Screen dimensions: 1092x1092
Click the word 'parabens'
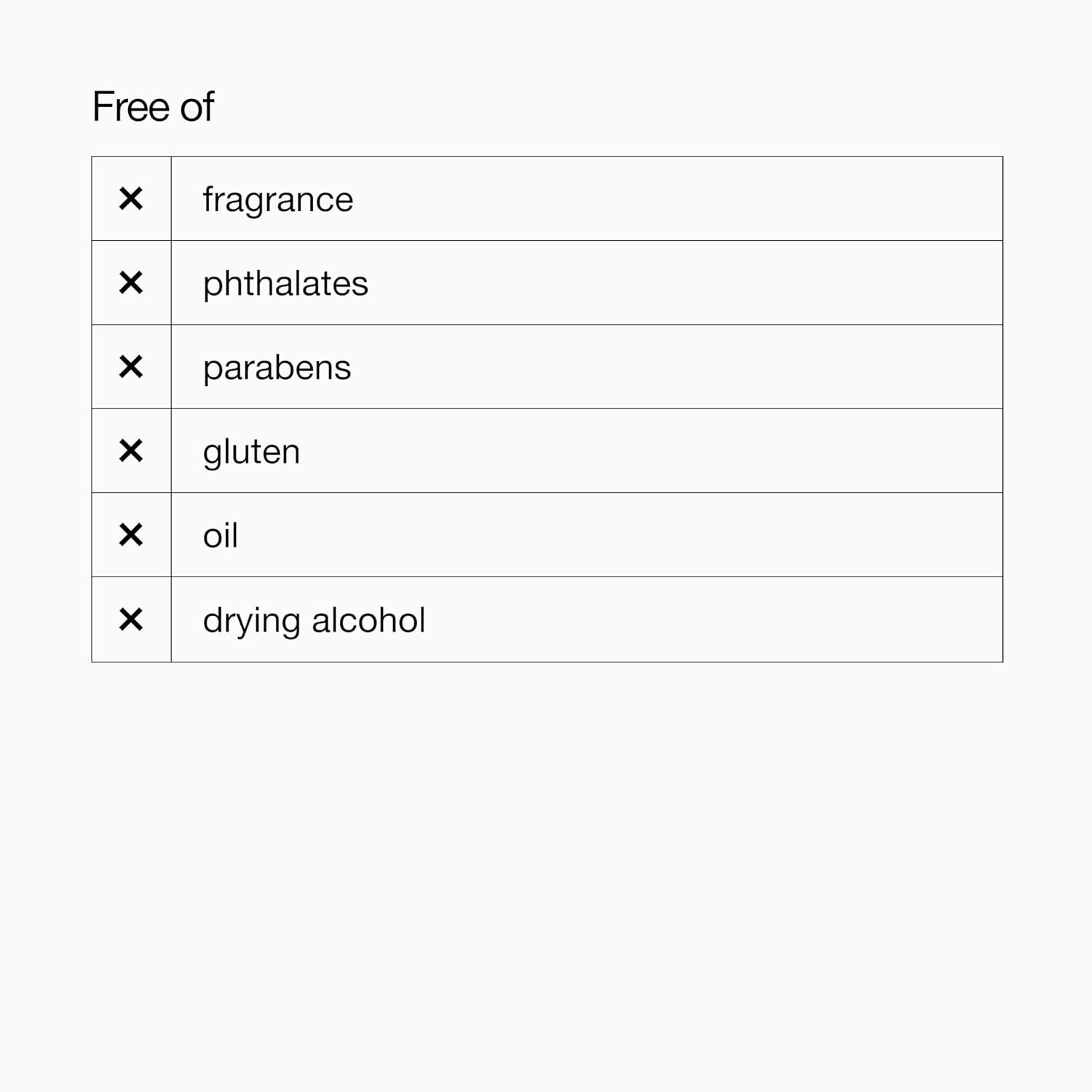(x=277, y=368)
